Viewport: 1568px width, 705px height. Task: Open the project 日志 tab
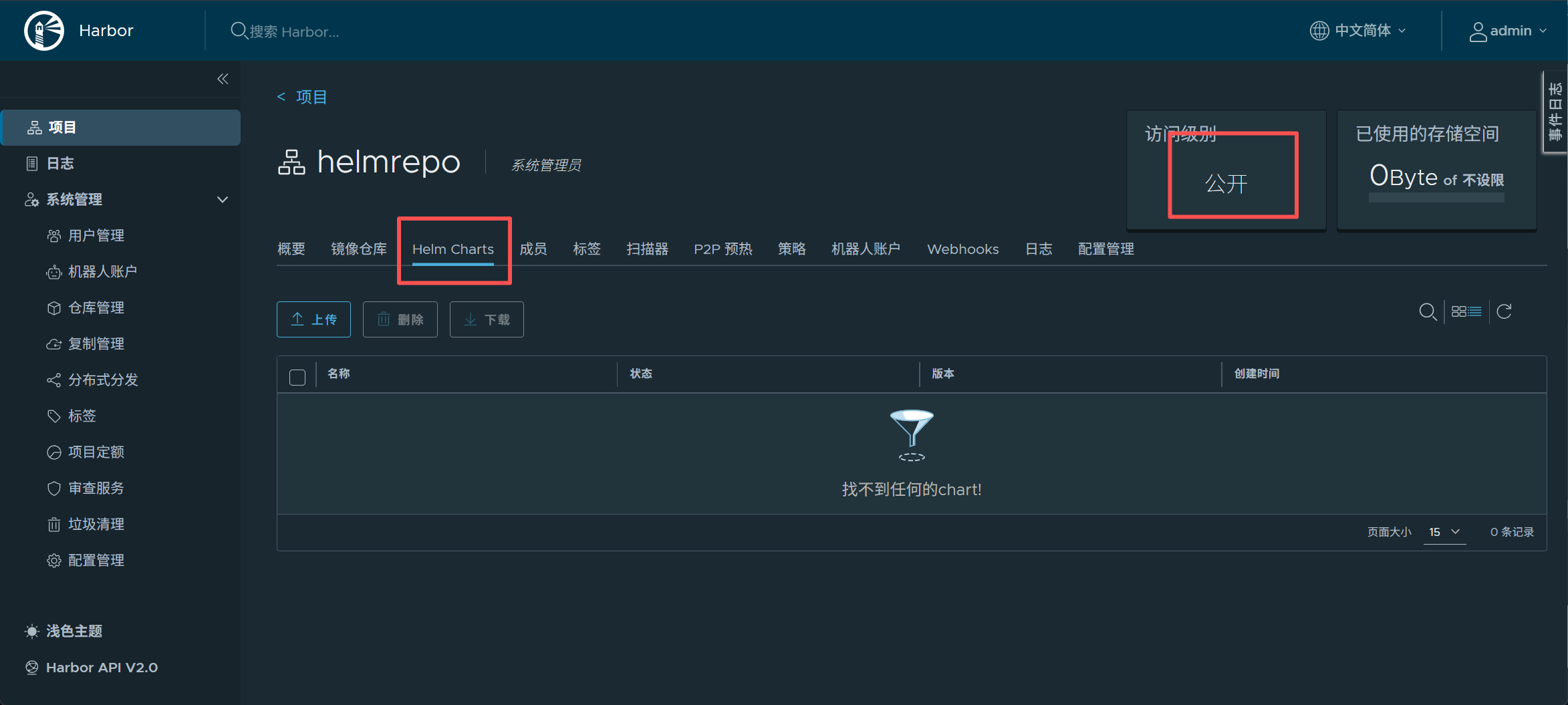click(x=1039, y=249)
